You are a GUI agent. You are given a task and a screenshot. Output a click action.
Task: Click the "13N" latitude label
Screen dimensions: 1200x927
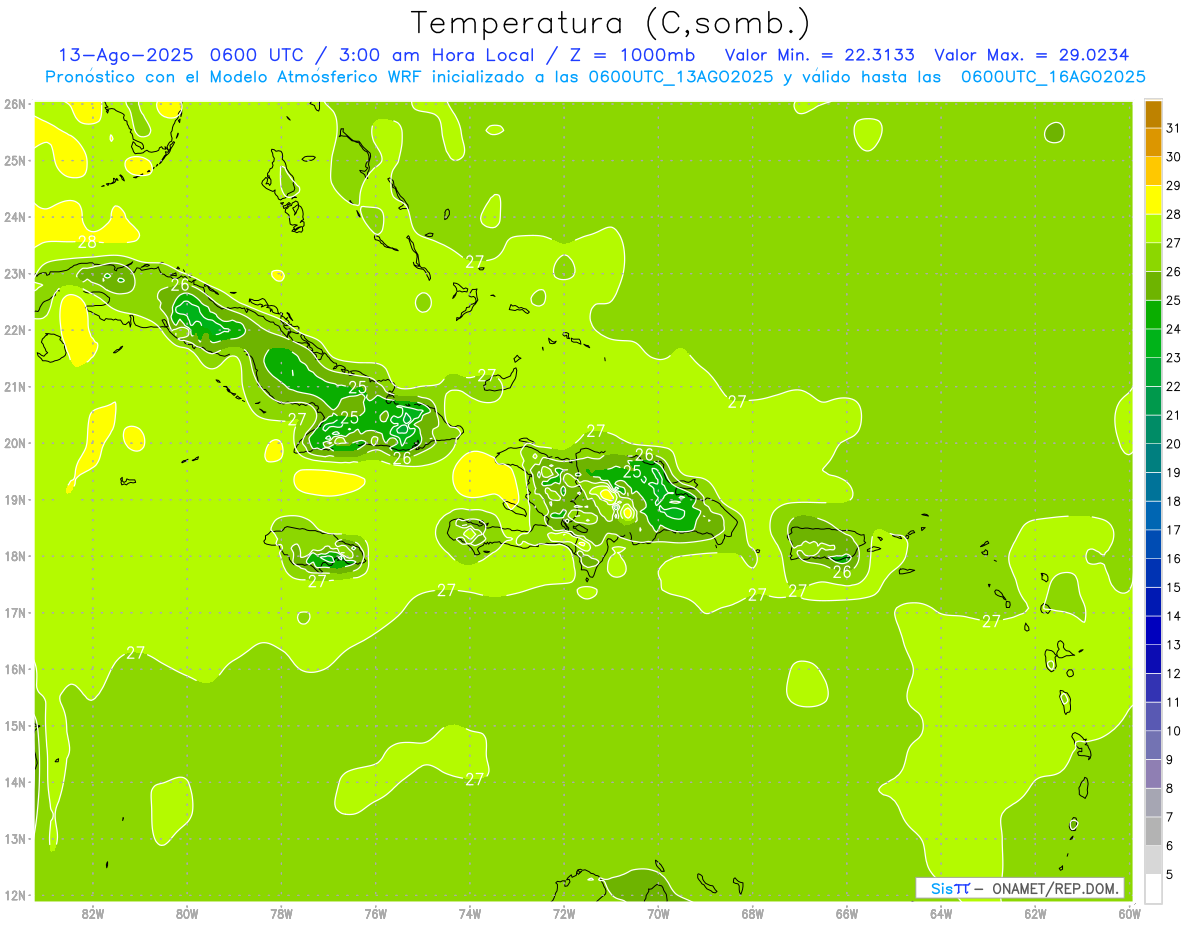(15, 838)
